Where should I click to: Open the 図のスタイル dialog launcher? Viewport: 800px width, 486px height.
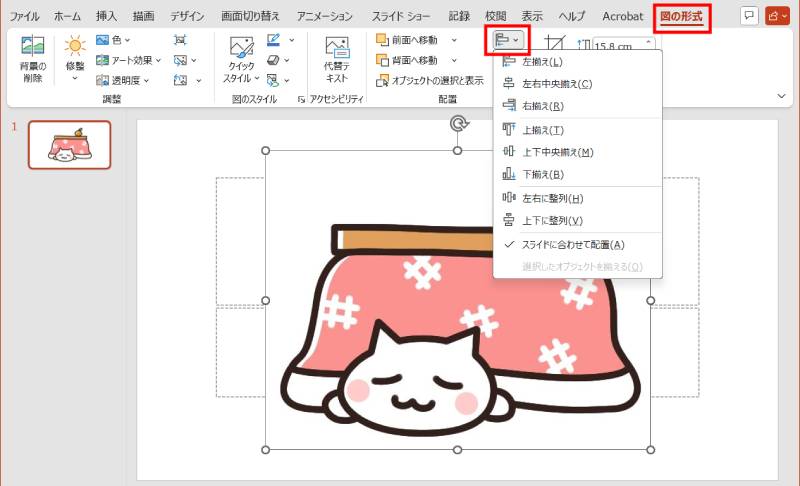(x=301, y=99)
